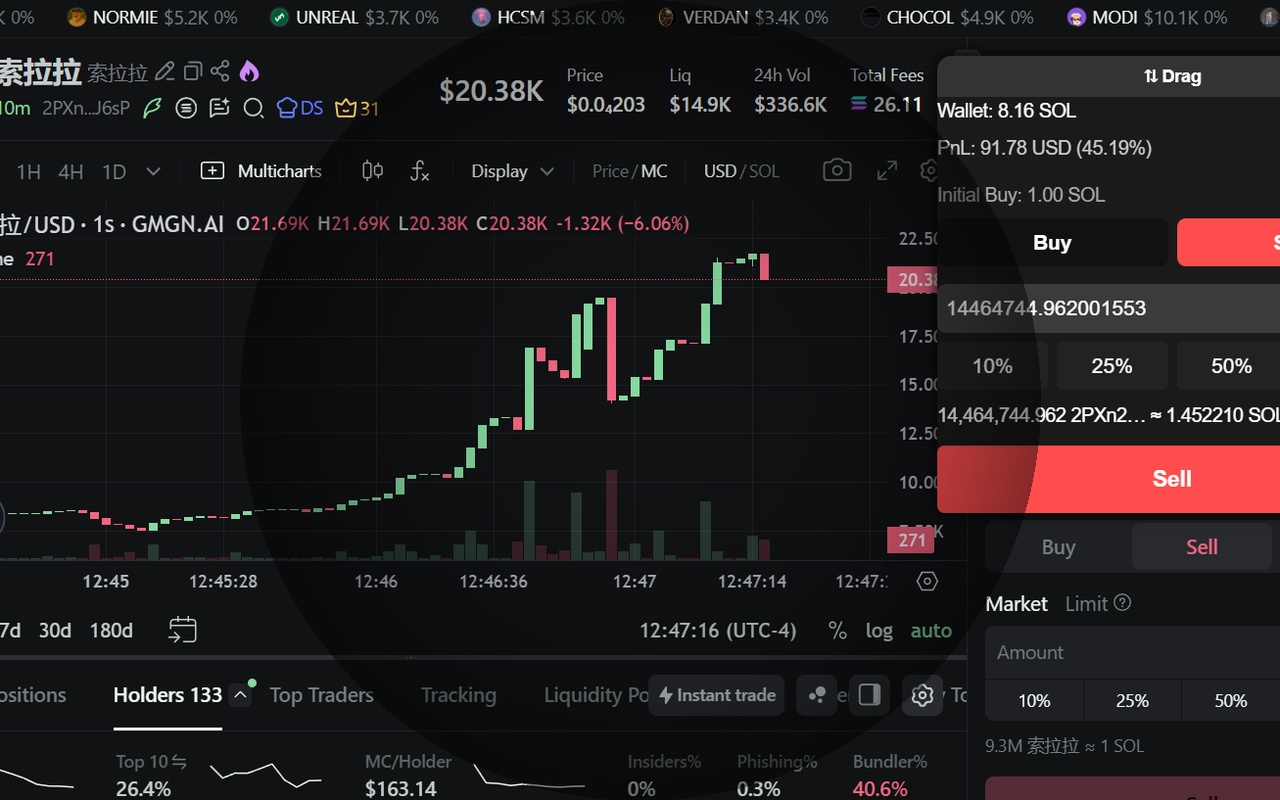This screenshot has width=1280, height=800.
Task: Toggle percent scale on chart
Action: (838, 630)
